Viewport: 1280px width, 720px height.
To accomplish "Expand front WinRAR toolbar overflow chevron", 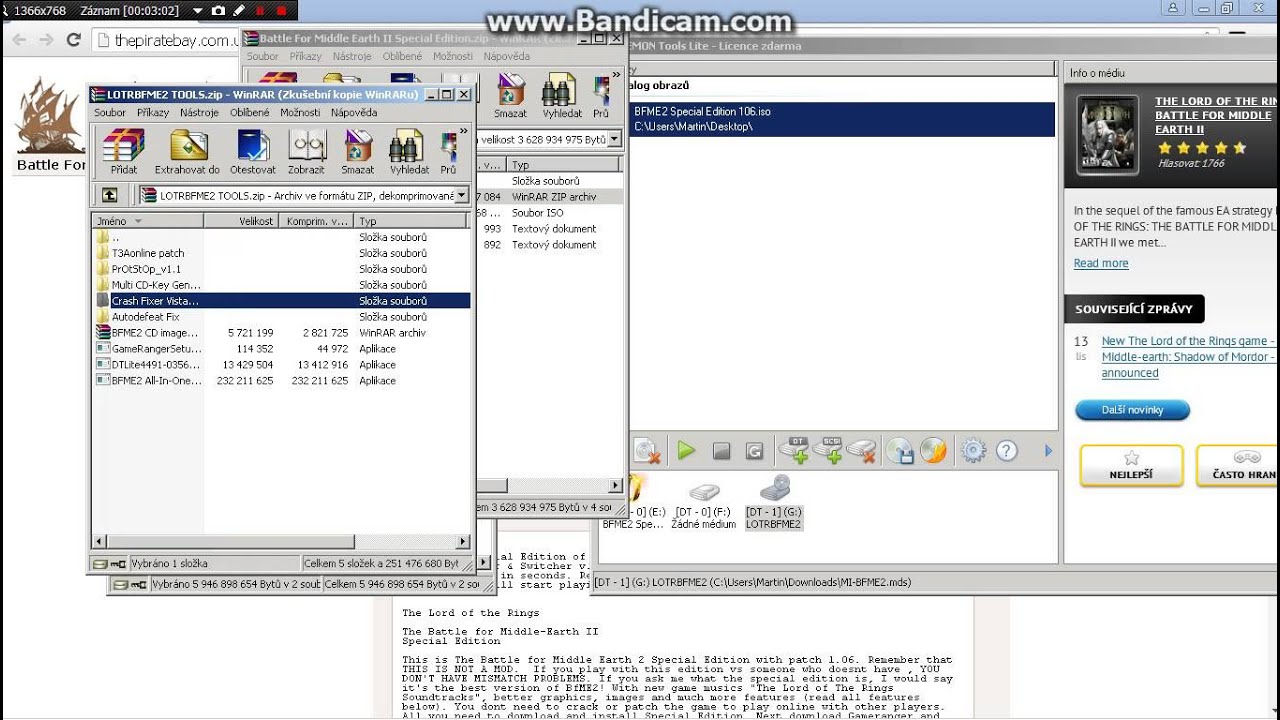I will click(463, 132).
